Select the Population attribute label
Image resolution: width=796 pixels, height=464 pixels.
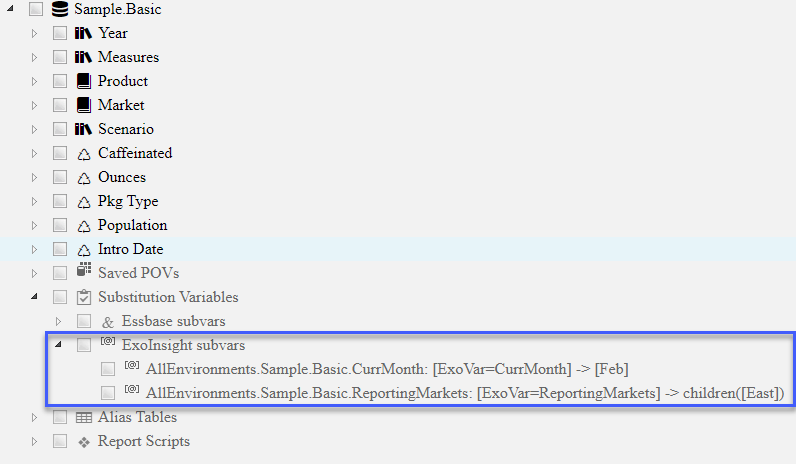[132, 225]
